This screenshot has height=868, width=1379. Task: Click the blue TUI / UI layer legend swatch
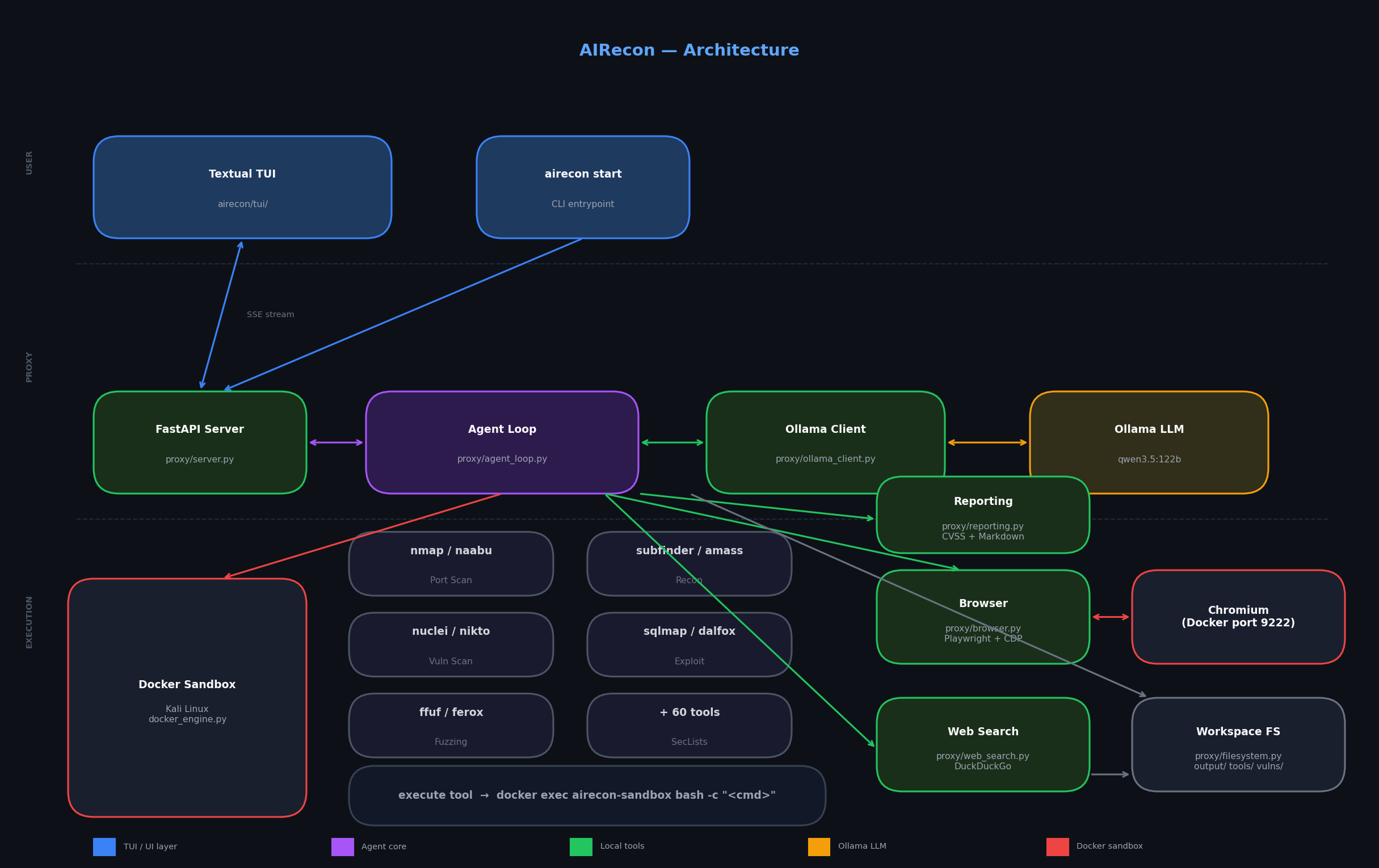click(x=104, y=847)
